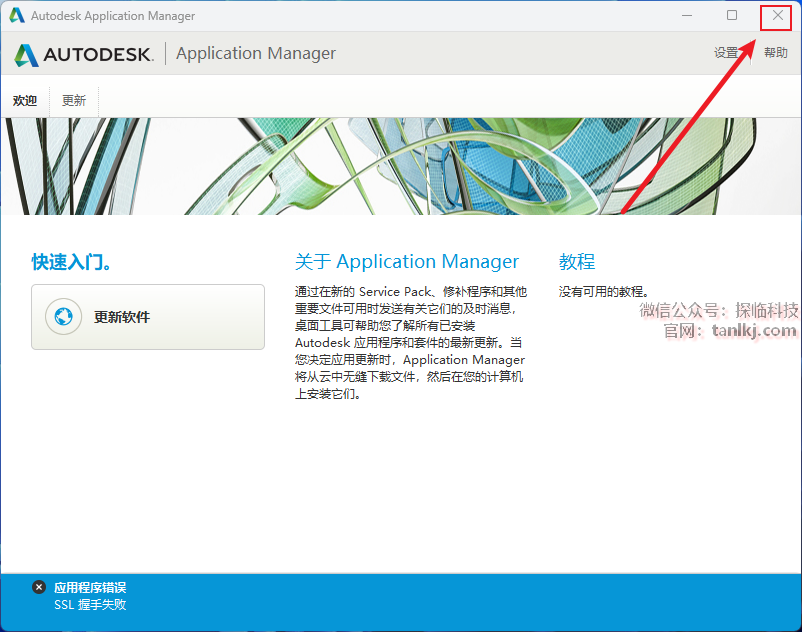Click the 关于 Application Manager heading
The image size is (802, 632).
406,262
